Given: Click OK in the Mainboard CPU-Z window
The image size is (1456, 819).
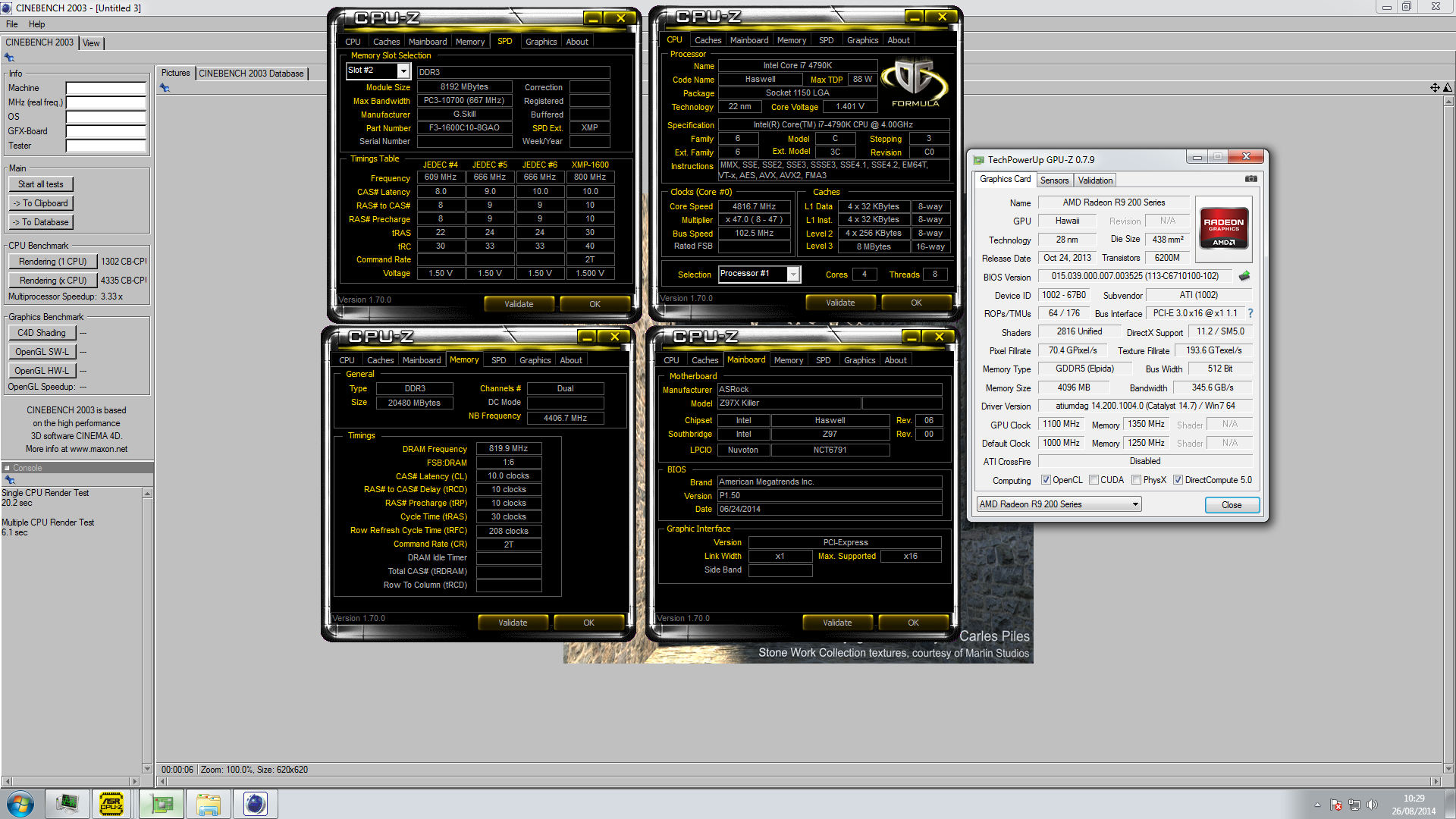Looking at the screenshot, I should (x=913, y=623).
